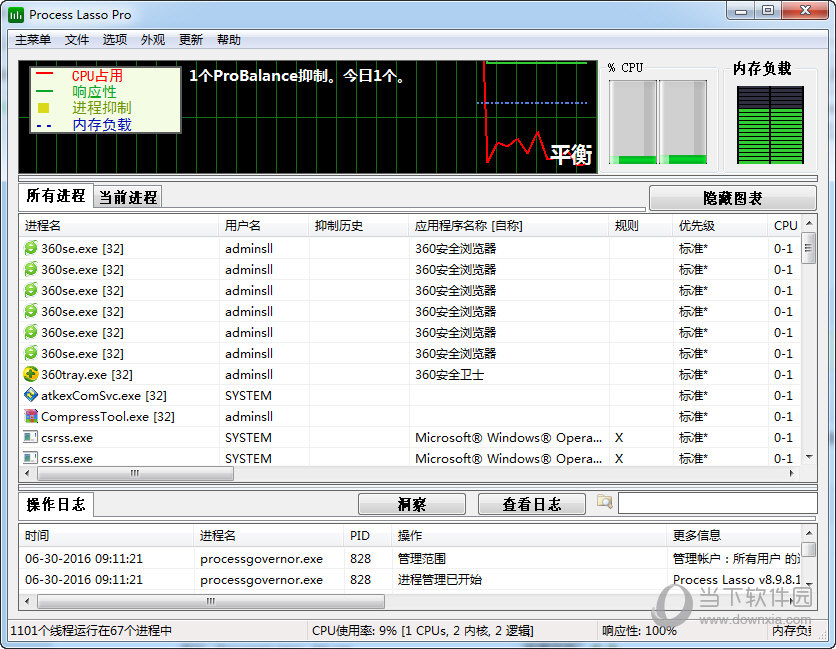
Task: Switch to the 所有进程 tab
Action: (54, 196)
